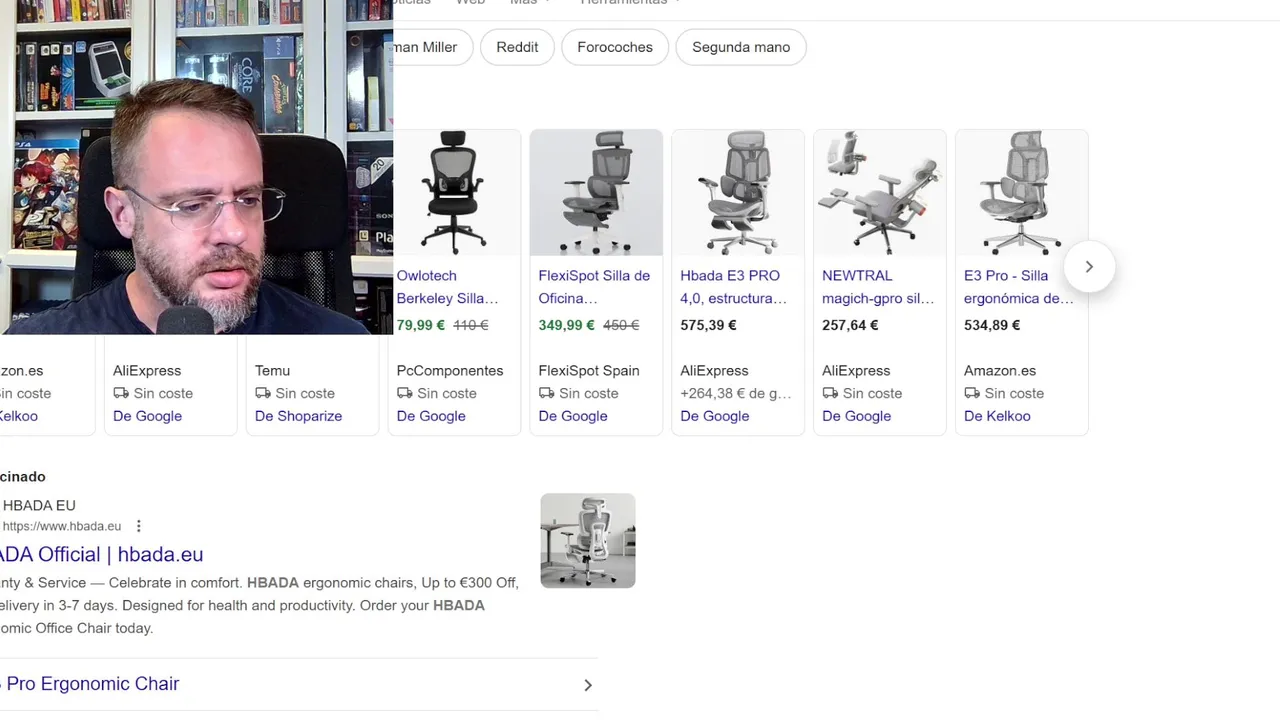
Task: Select the 257,64 € price text
Action: pyautogui.click(x=850, y=325)
